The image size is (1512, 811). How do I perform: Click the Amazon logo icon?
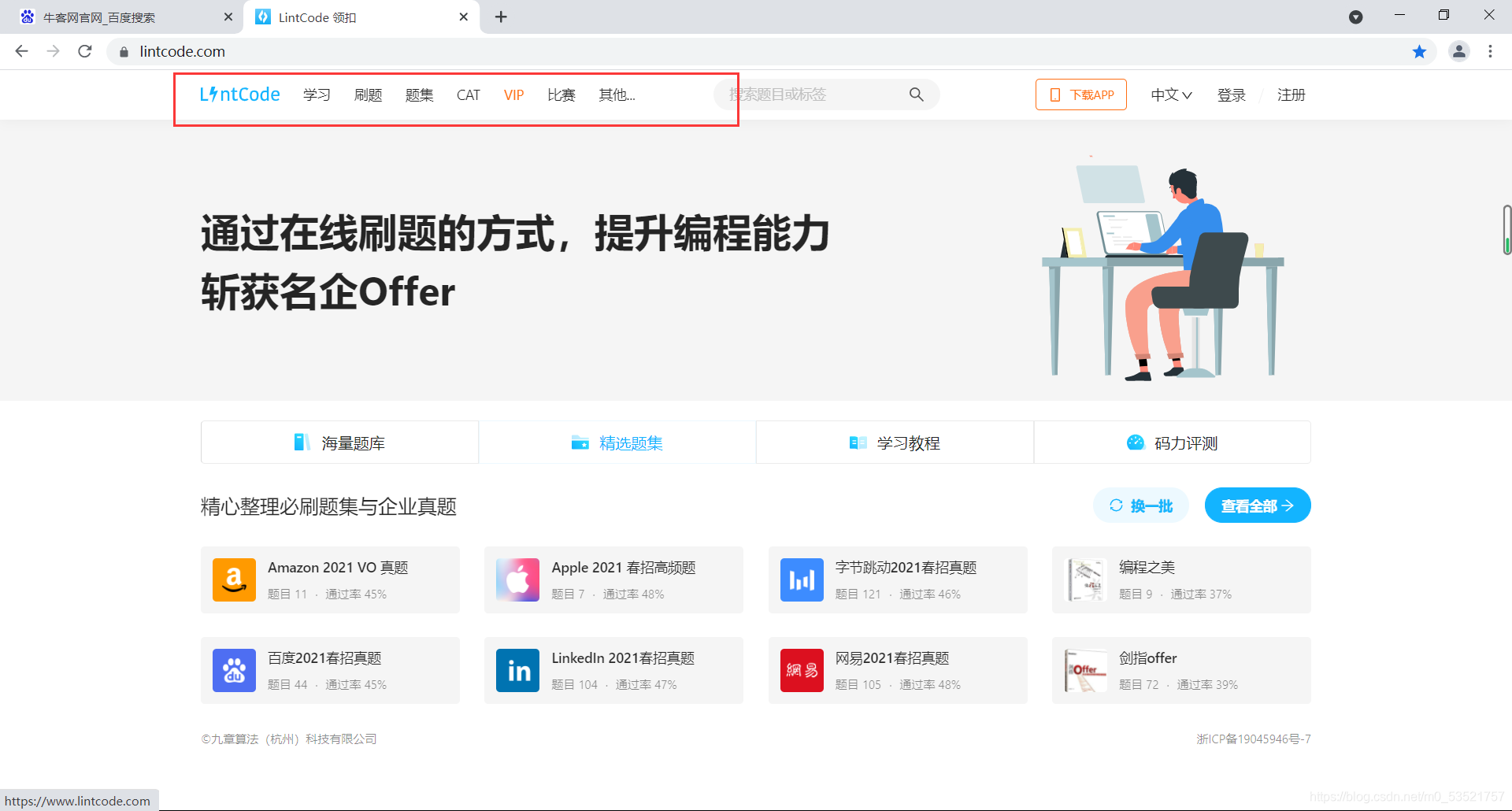click(x=234, y=580)
